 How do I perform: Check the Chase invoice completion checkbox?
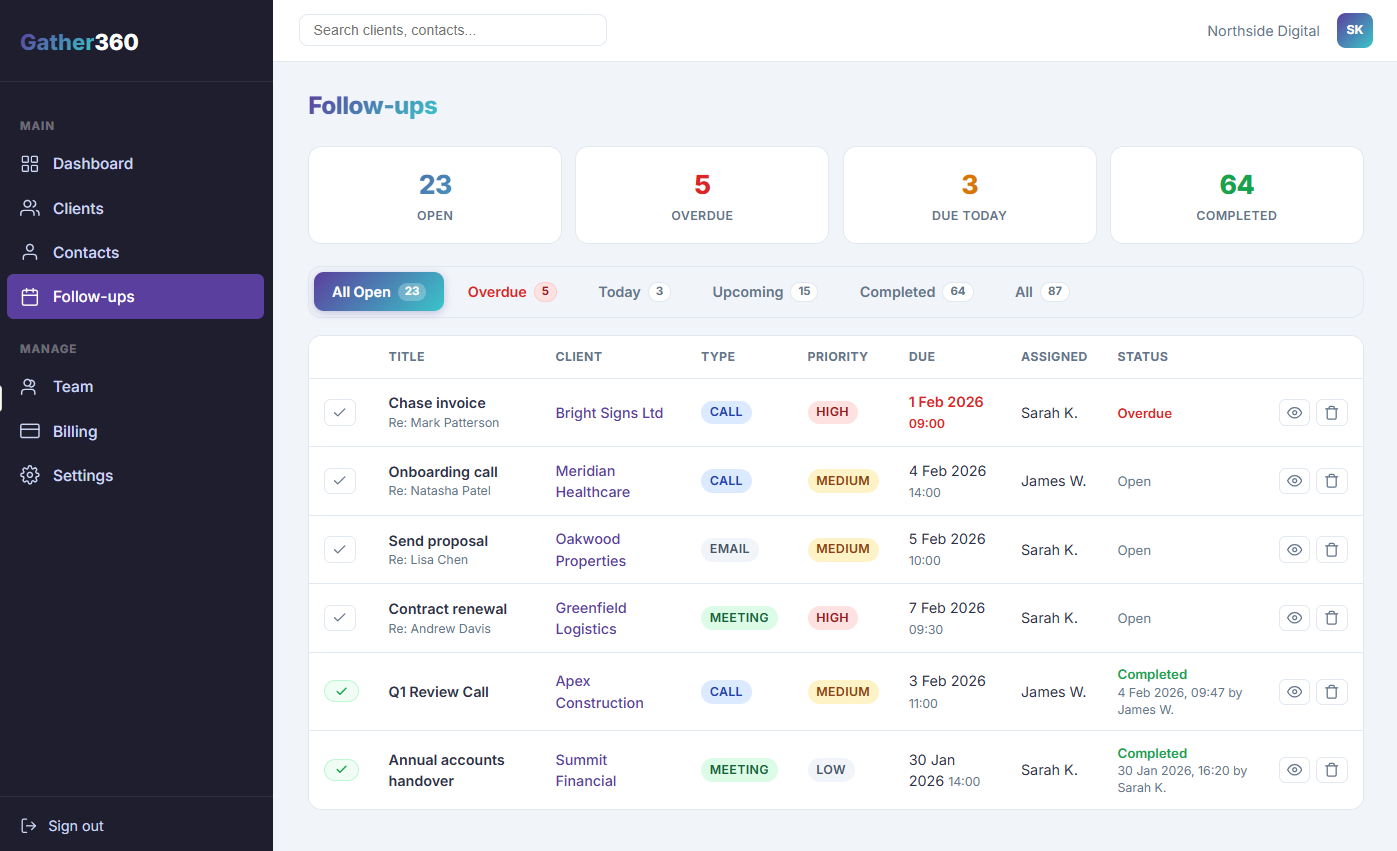(x=340, y=412)
